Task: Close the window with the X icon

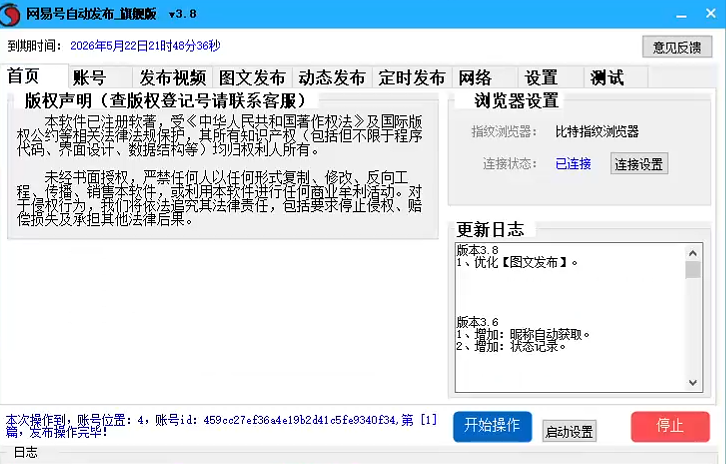Action: point(711,13)
